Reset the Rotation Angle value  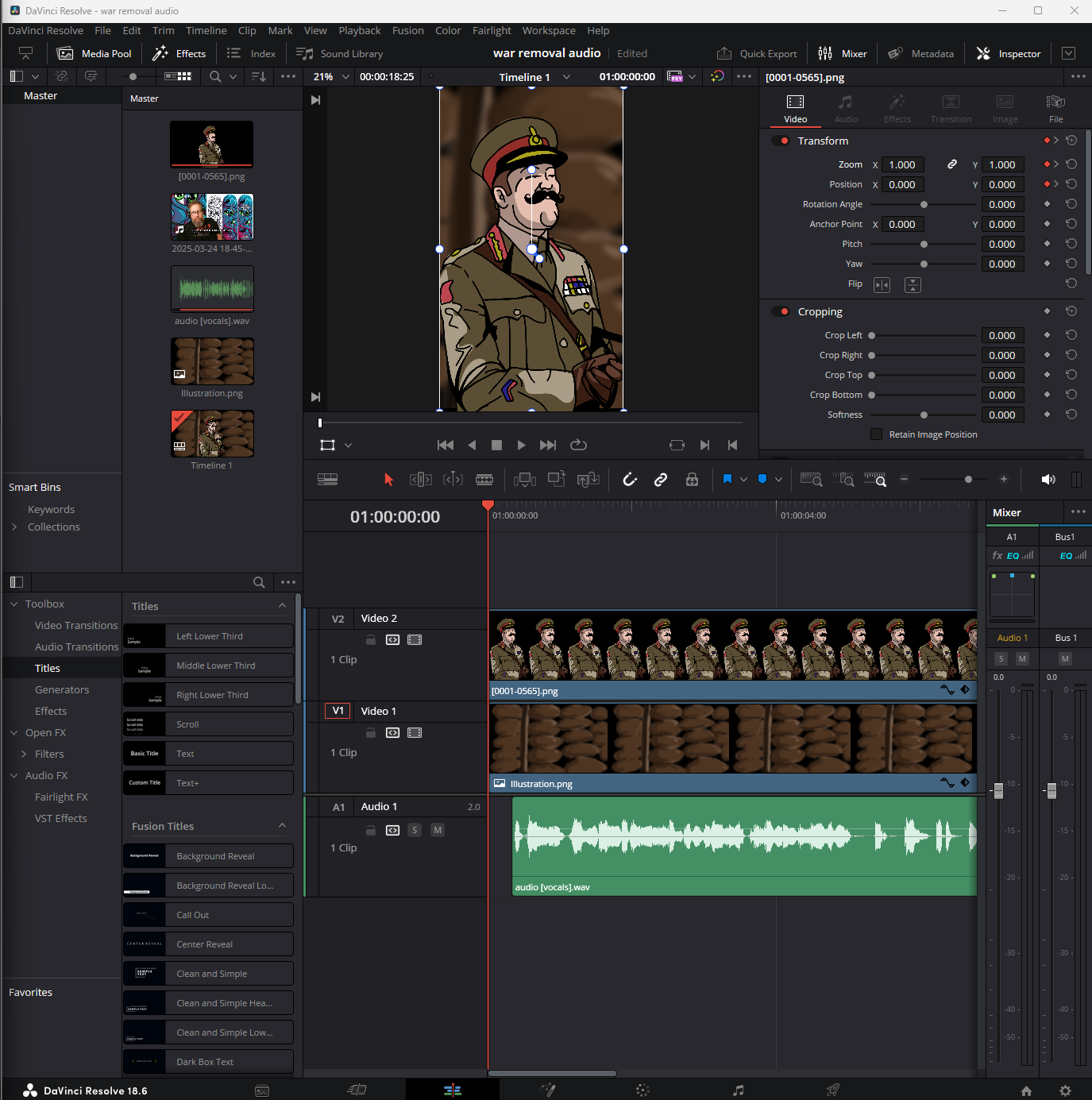click(1071, 204)
